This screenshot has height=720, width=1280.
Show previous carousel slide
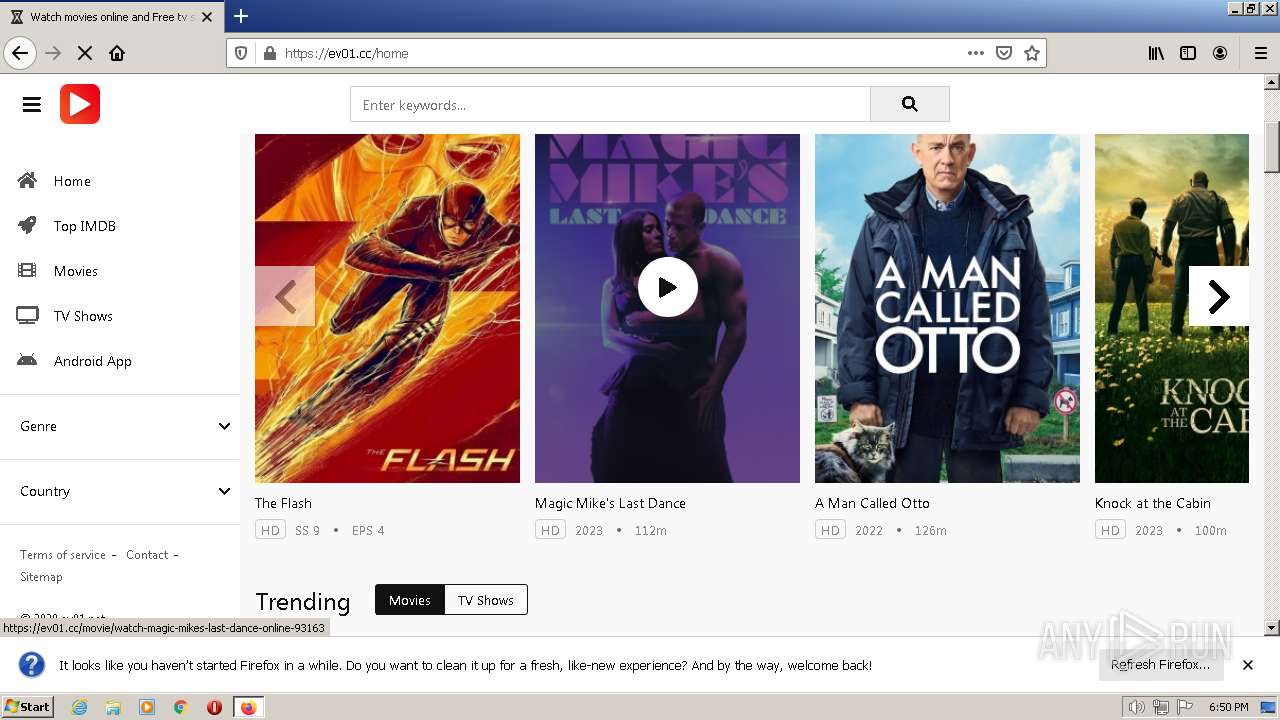pos(285,296)
